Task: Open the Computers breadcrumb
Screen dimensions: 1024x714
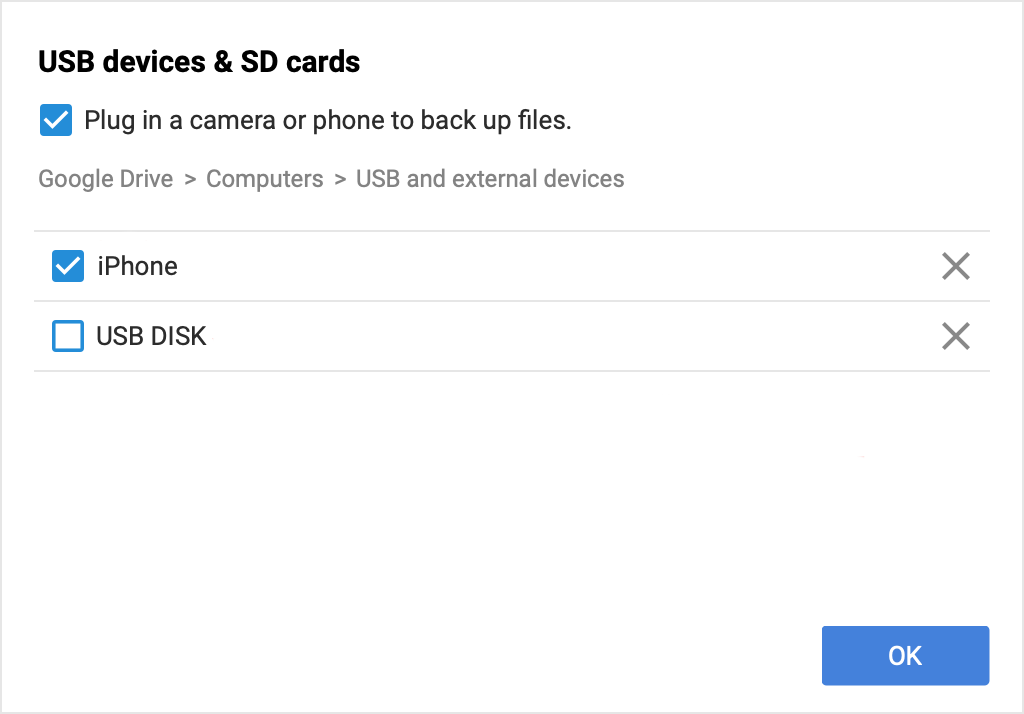Action: pos(264,179)
